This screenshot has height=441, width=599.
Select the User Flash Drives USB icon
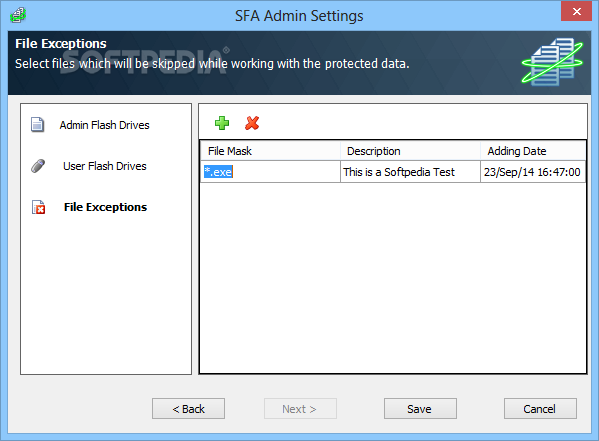click(38, 166)
